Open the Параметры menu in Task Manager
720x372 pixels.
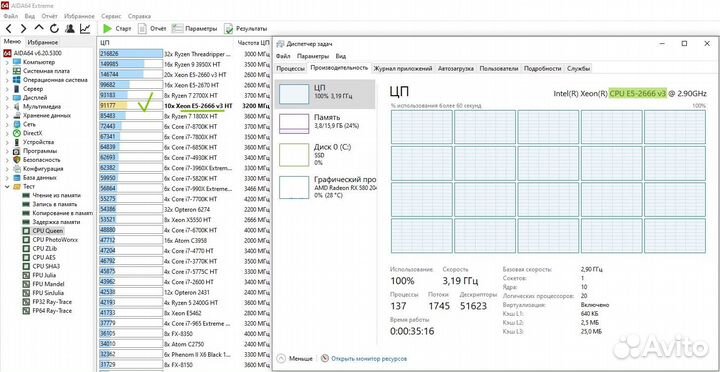pos(313,56)
